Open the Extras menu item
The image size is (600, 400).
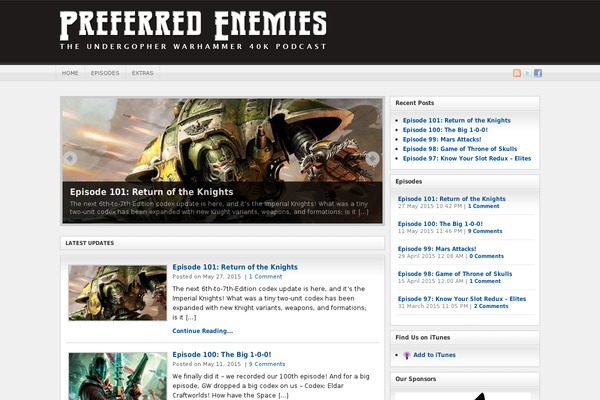click(142, 73)
